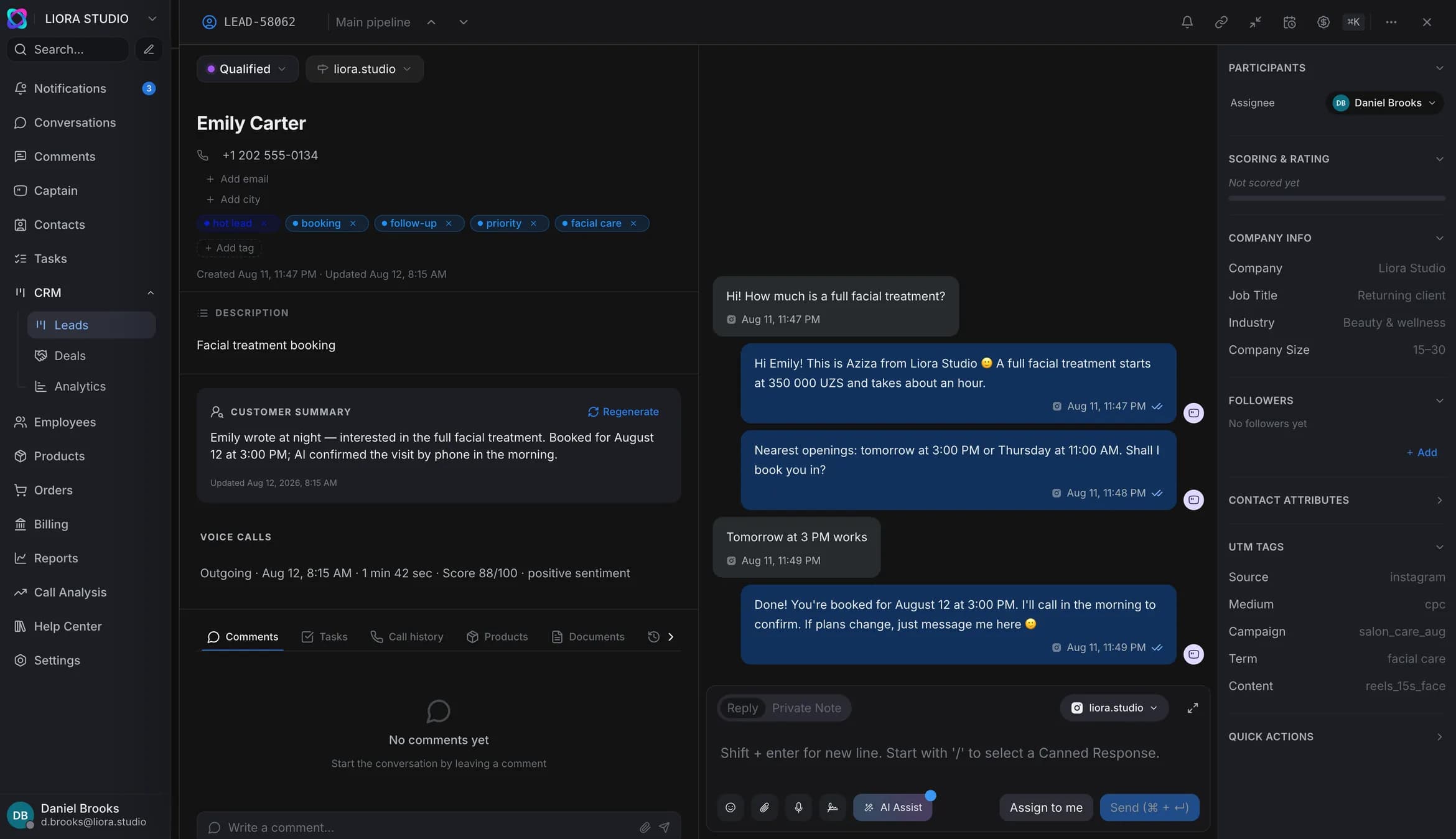Collapse the Followers section
This screenshot has height=839, width=1456.
pos(1439,401)
